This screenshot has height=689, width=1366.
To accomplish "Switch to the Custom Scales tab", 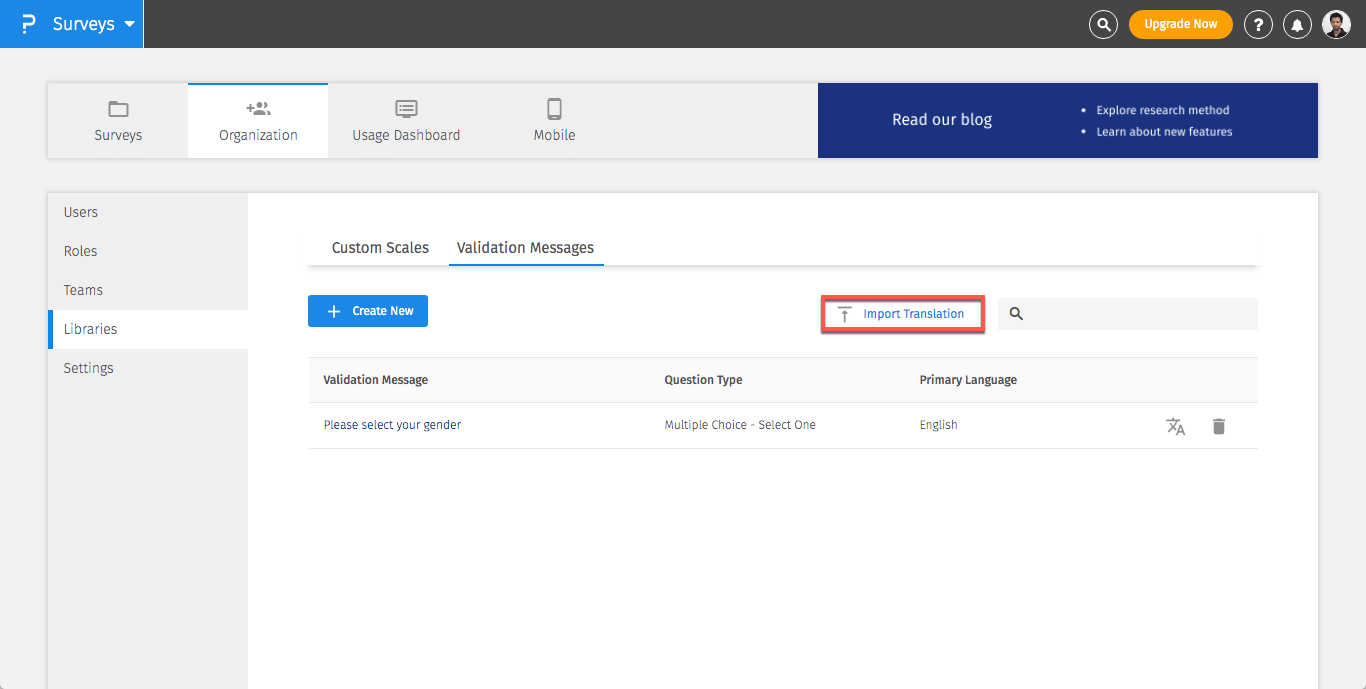I will pyautogui.click(x=380, y=248).
